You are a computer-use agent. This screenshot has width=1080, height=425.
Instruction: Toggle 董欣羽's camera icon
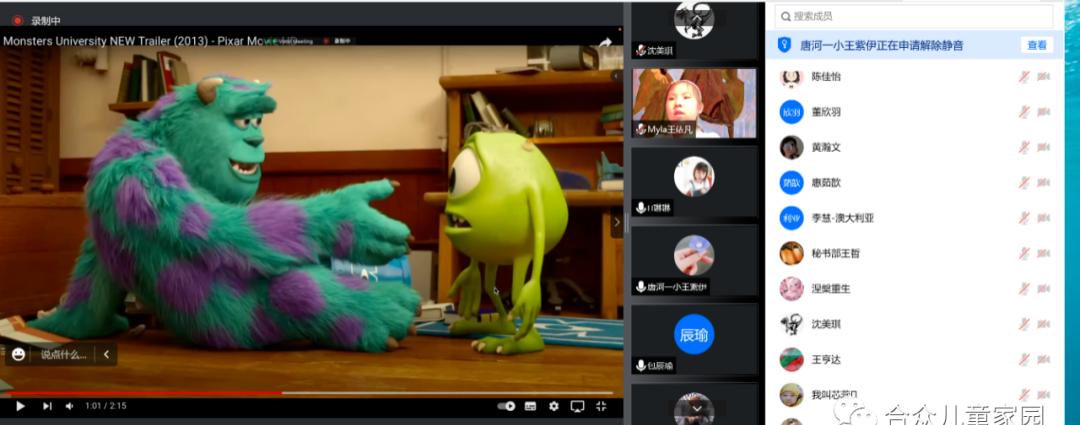click(1043, 112)
